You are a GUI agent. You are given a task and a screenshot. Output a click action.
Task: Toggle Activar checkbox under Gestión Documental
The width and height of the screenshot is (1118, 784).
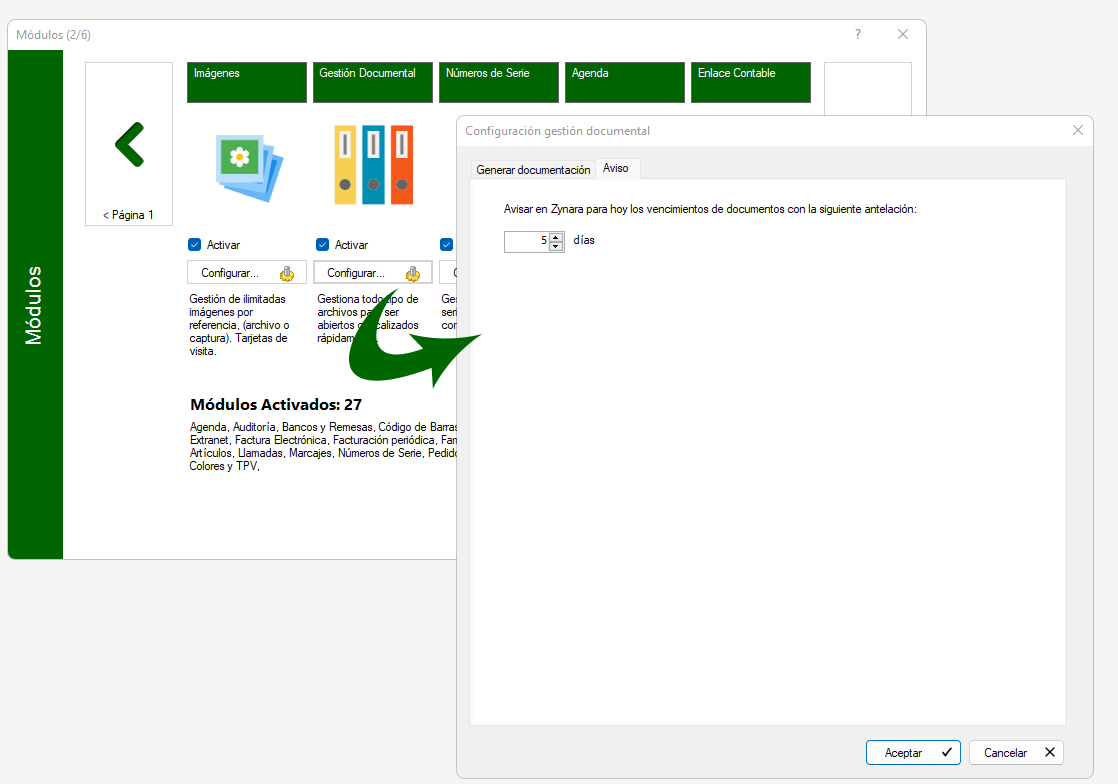point(323,245)
